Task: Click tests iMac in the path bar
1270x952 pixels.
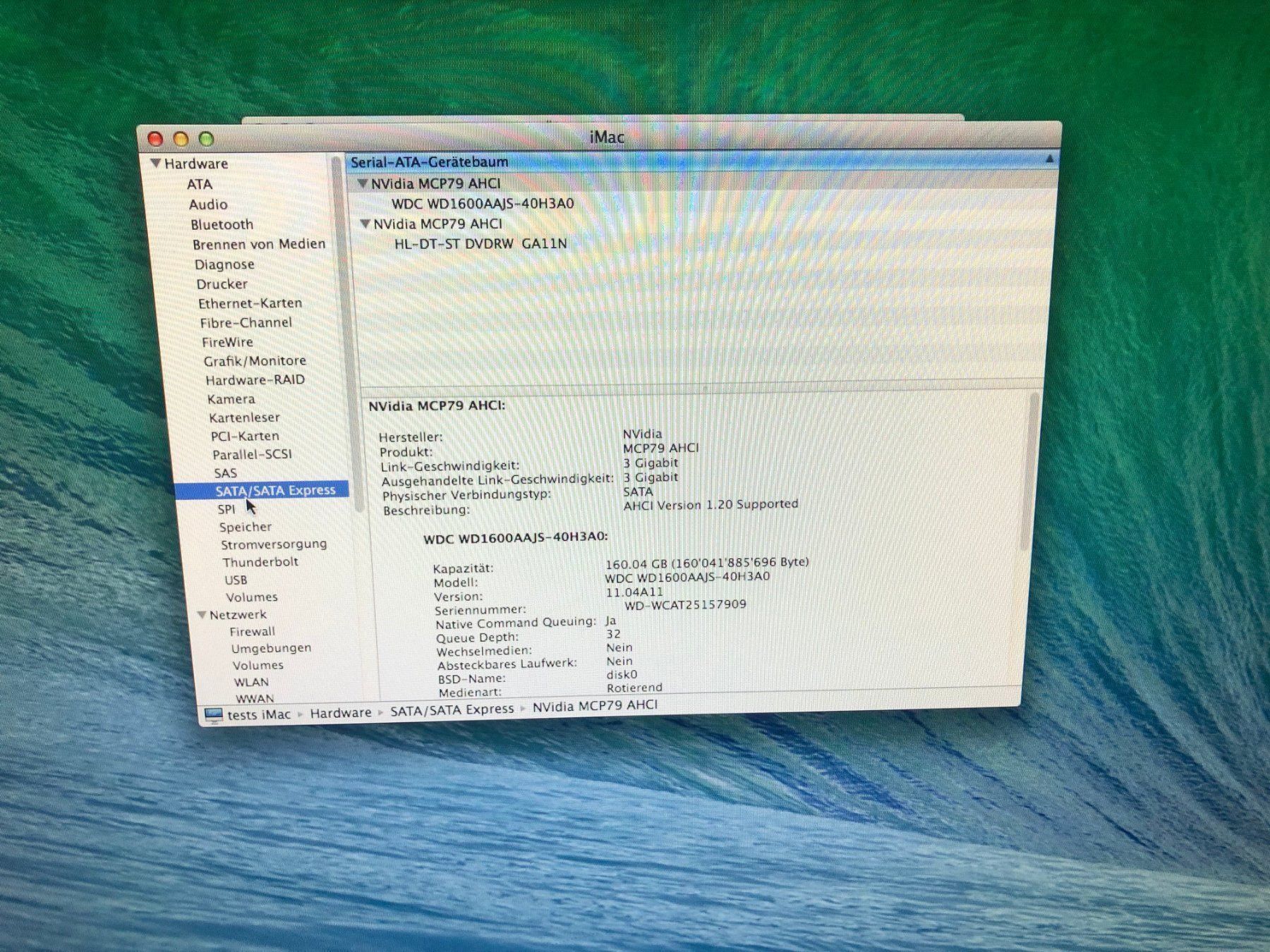Action: point(259,715)
